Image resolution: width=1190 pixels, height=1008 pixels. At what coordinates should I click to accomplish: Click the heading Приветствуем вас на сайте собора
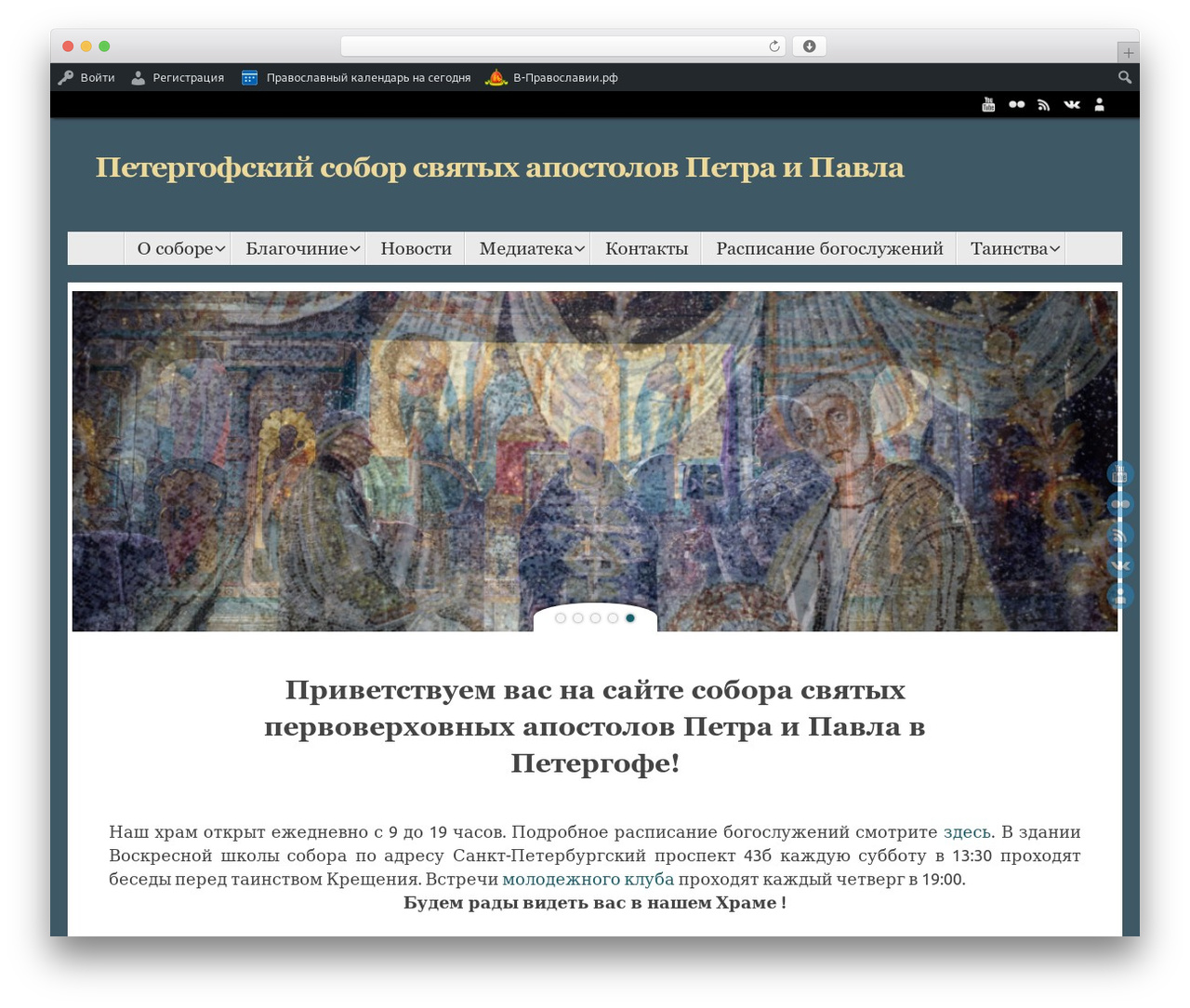595,726
